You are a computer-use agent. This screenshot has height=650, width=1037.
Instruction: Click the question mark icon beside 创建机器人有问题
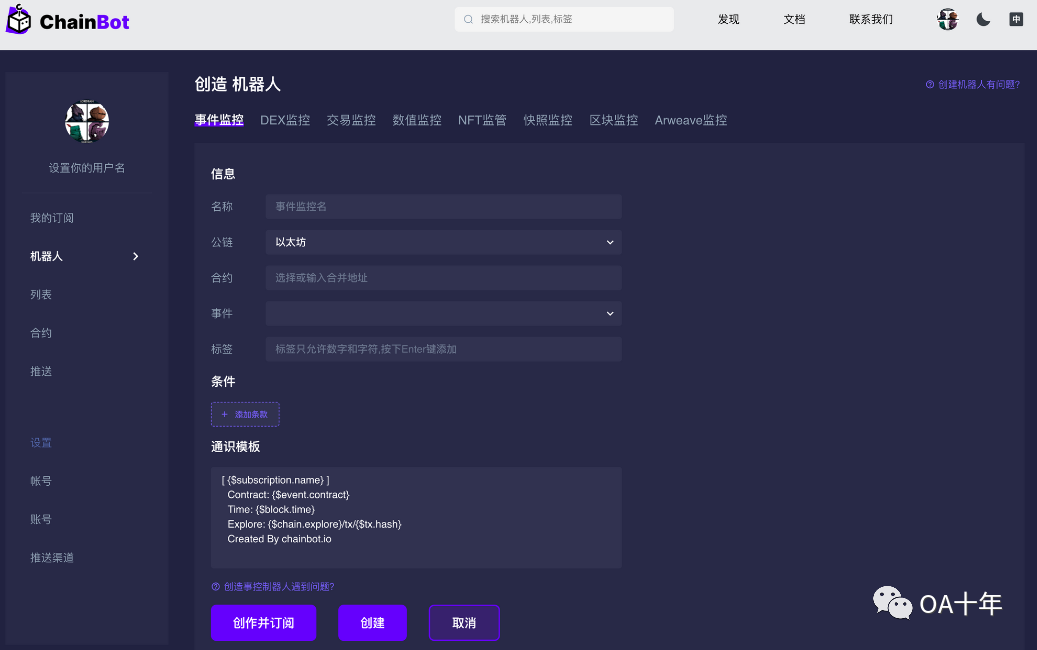tap(931, 85)
